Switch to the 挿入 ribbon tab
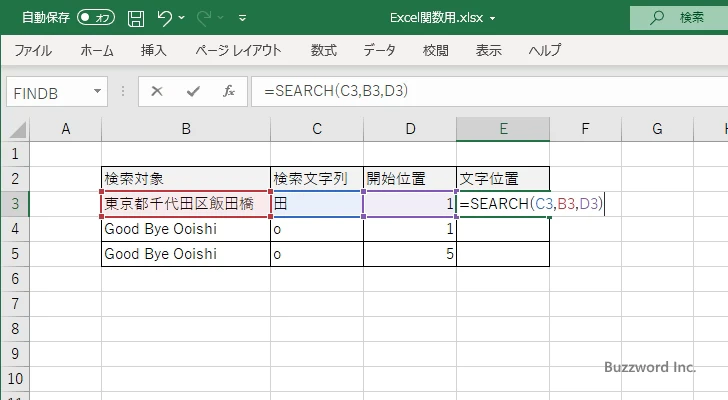Screen dimensions: 728x400 [154, 50]
